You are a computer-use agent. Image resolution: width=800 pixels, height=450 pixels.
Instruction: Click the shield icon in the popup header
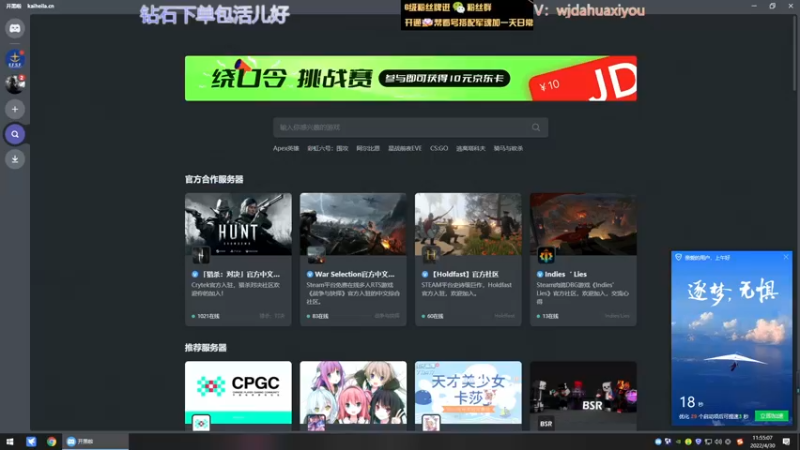click(678, 258)
